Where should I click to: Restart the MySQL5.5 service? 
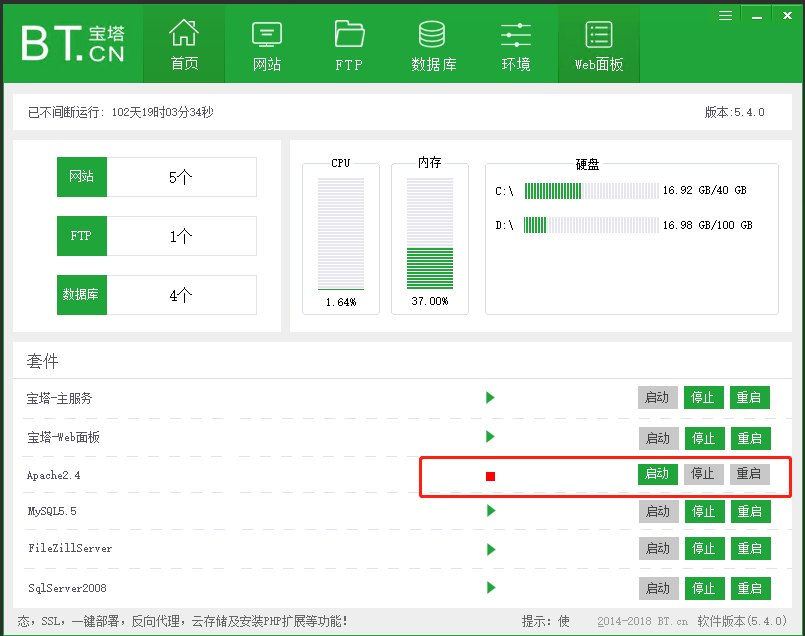(751, 511)
